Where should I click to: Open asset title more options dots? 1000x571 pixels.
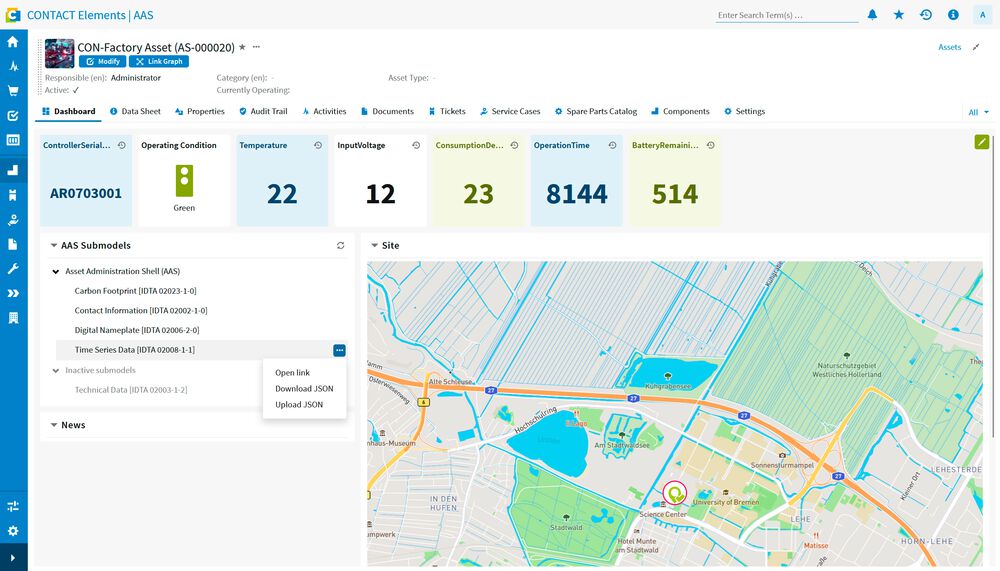pyautogui.click(x=256, y=47)
